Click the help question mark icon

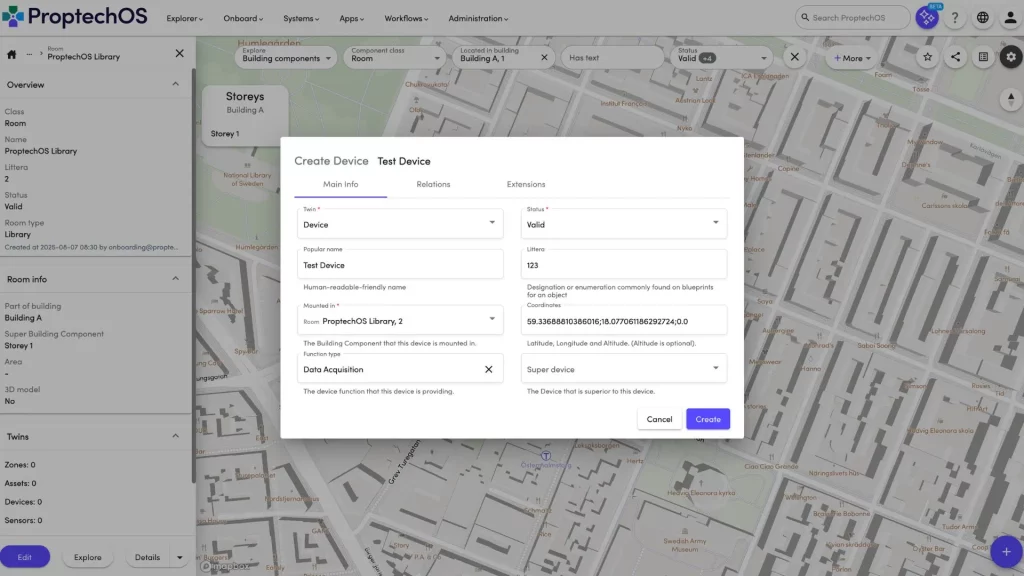[956, 18]
